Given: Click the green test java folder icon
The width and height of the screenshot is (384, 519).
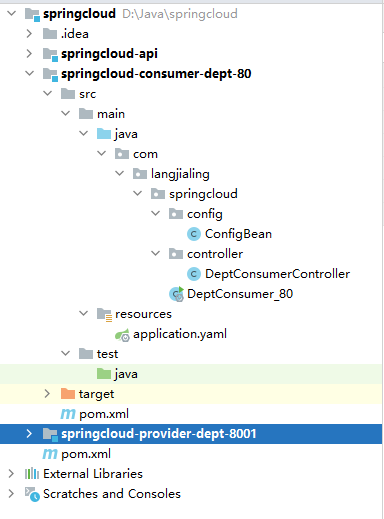Looking at the screenshot, I should (104, 374).
